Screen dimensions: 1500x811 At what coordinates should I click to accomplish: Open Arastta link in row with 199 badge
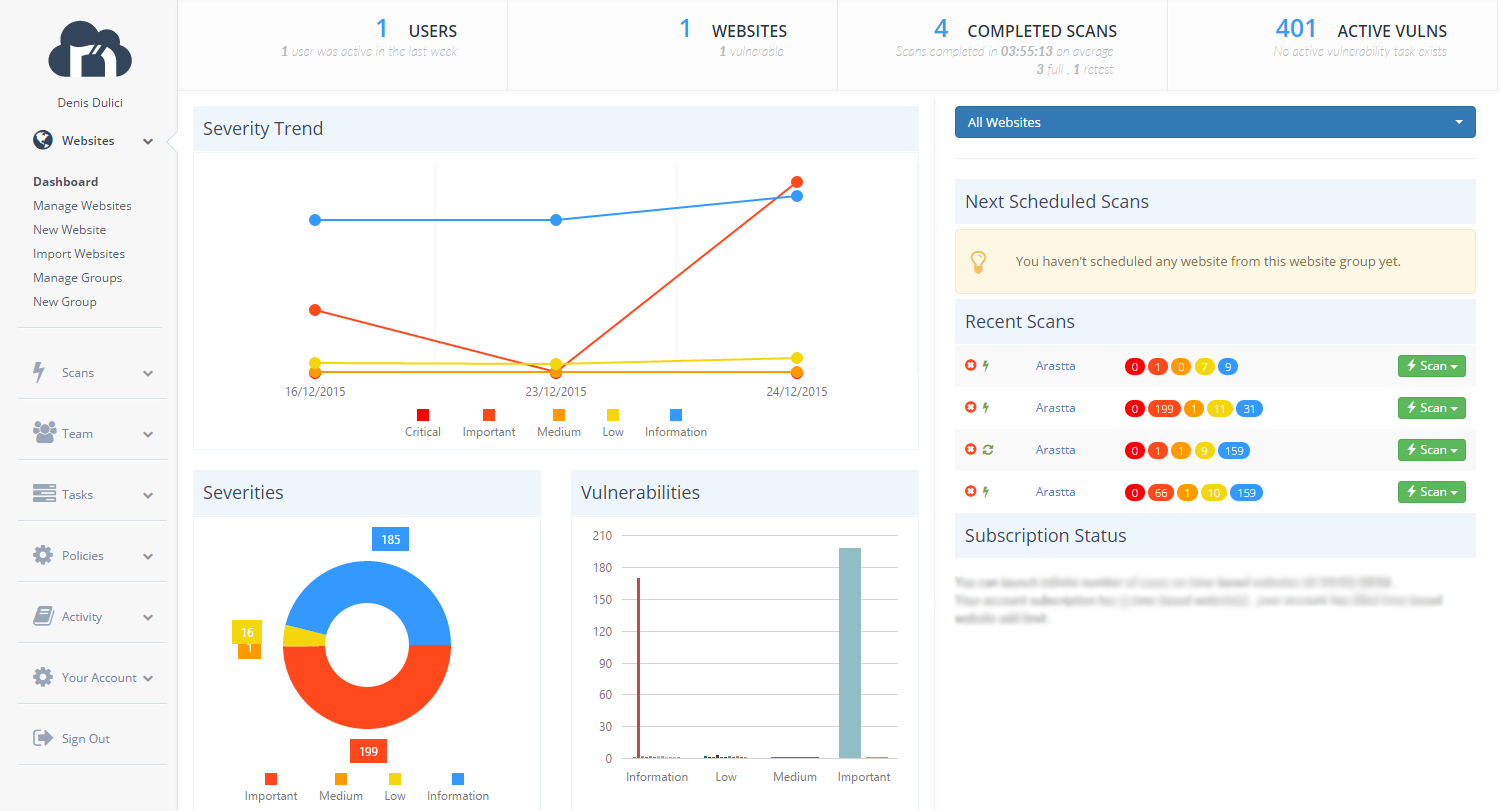pos(1055,408)
